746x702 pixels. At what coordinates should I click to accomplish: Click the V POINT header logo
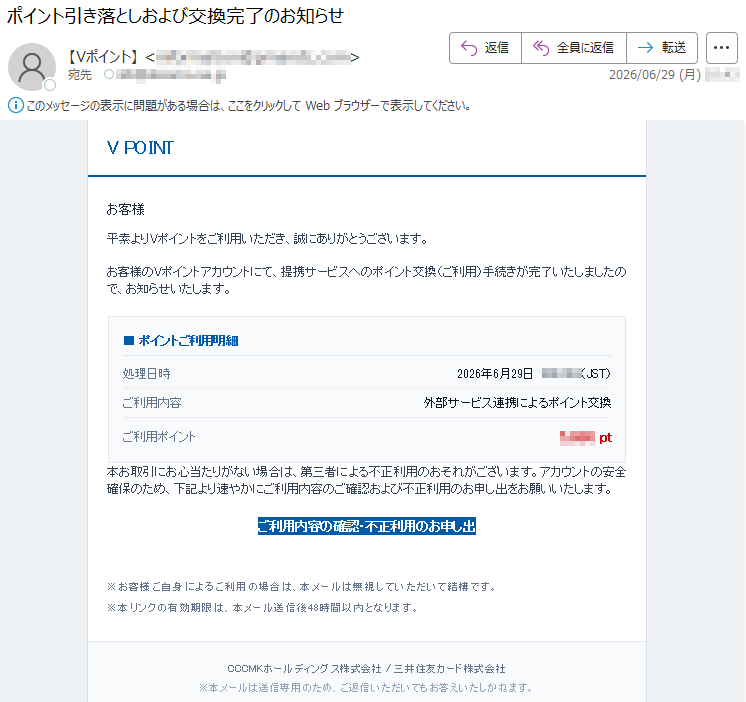point(140,148)
